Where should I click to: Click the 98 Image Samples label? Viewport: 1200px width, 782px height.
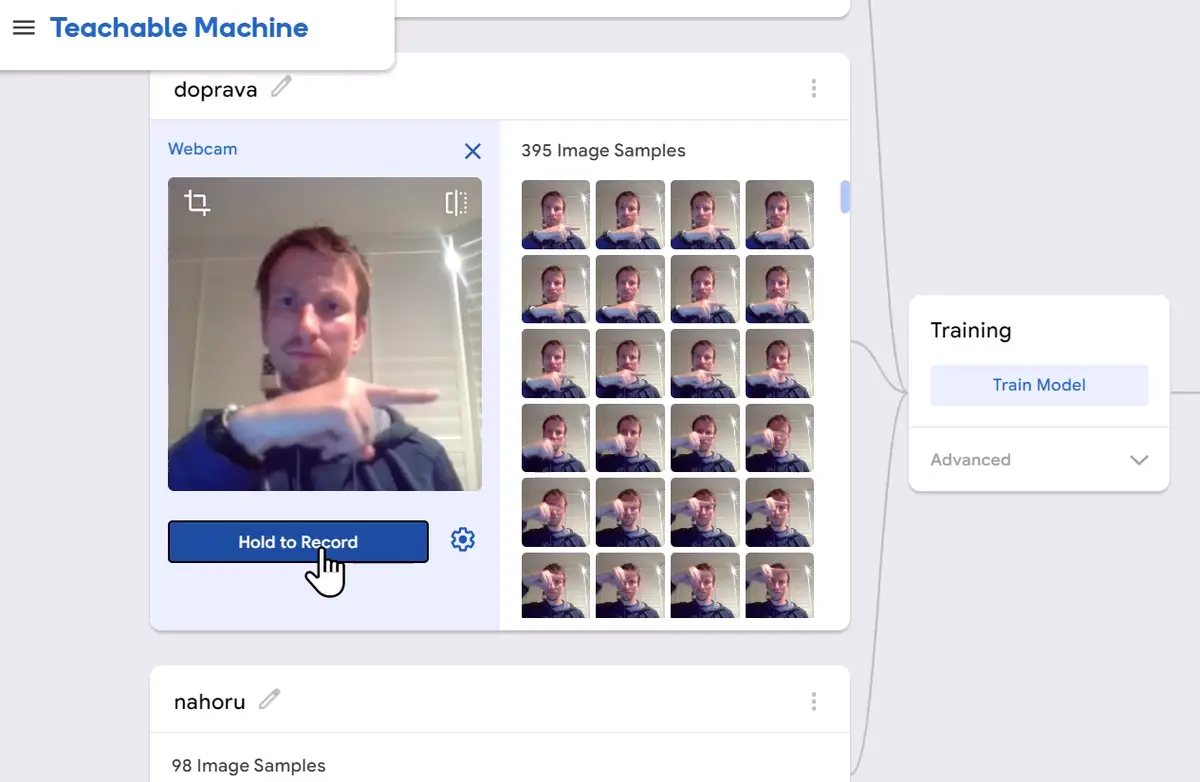[x=249, y=766]
